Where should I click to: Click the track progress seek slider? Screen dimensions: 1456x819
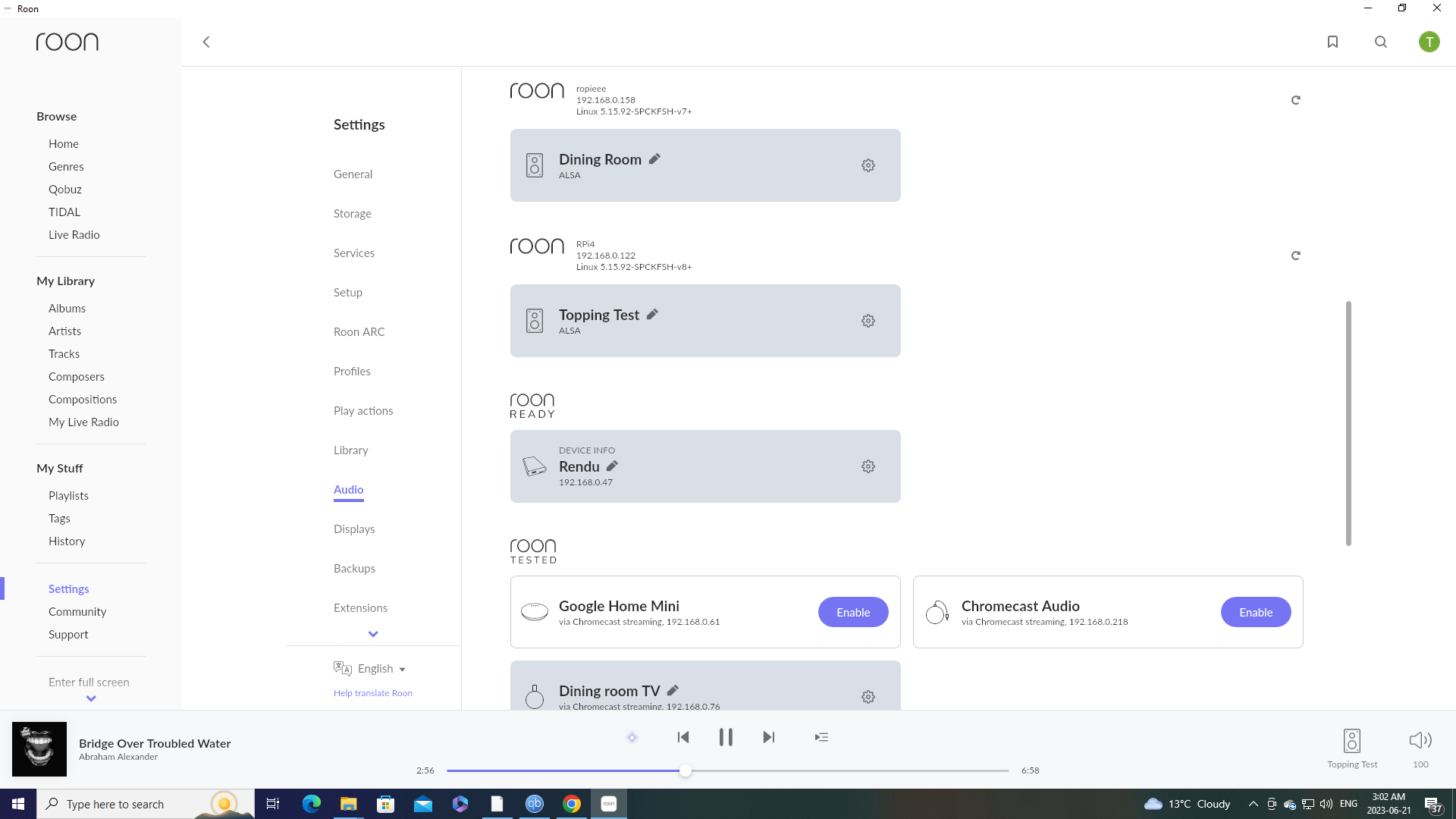728,770
